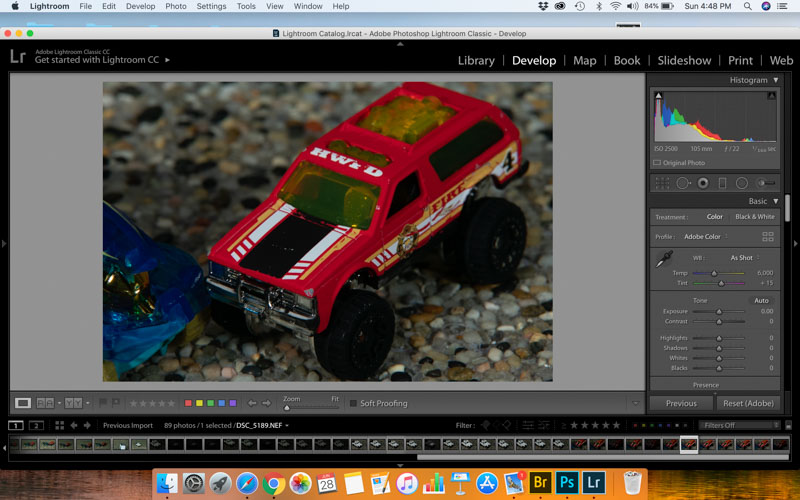Filter by flagged status icon
Viewport: 800px width, 500px height.
[x=486, y=425]
